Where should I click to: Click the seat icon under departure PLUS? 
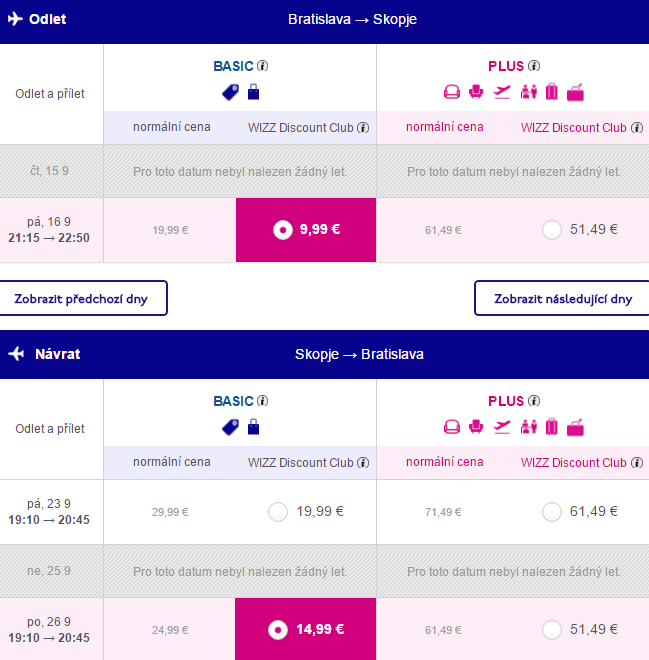(x=476, y=92)
